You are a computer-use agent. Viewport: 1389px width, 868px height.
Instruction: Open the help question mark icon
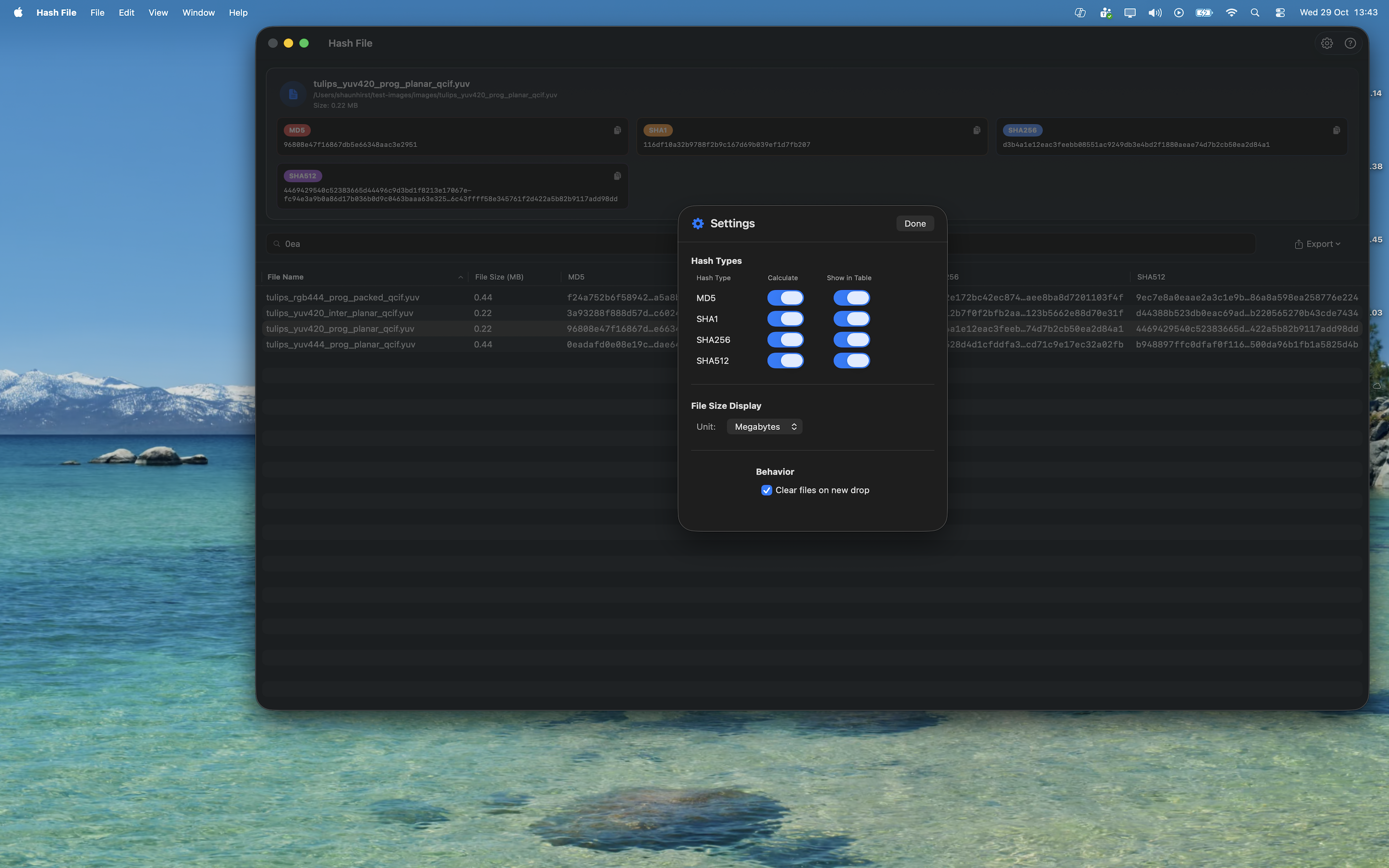point(1350,43)
